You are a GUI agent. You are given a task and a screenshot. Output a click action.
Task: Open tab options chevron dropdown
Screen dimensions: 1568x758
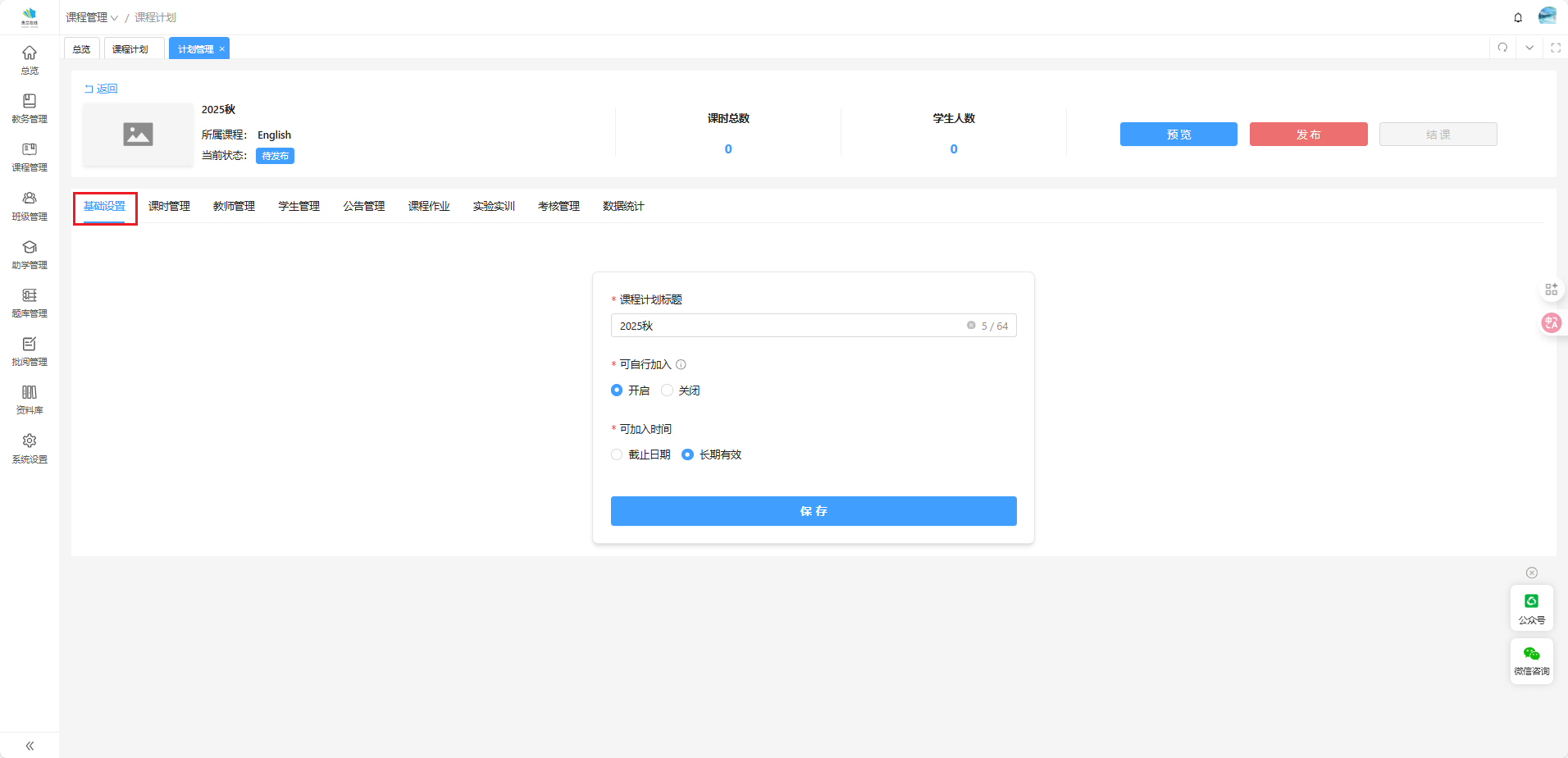click(x=1529, y=48)
